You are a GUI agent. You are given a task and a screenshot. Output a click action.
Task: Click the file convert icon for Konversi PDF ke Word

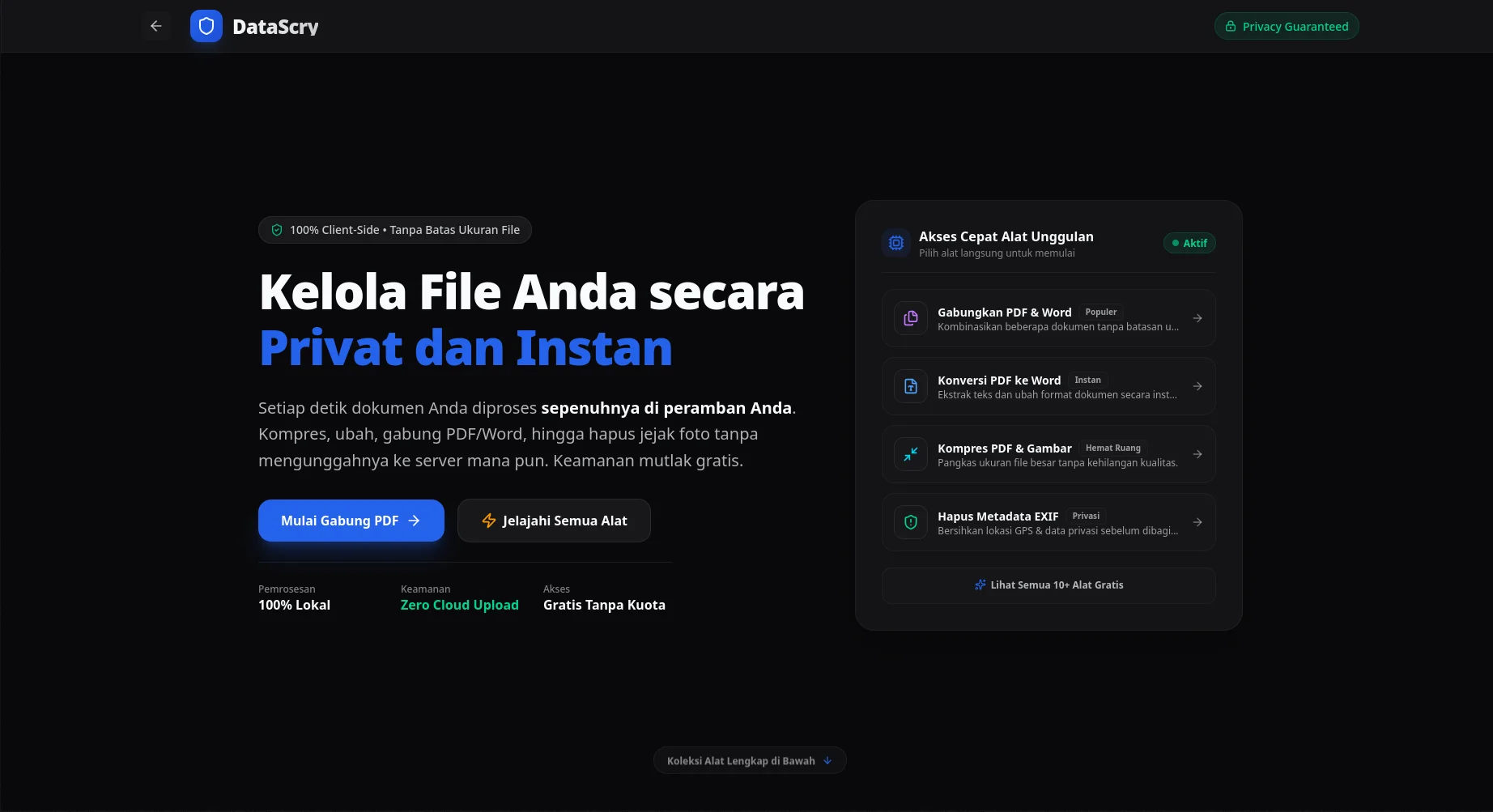(x=911, y=386)
